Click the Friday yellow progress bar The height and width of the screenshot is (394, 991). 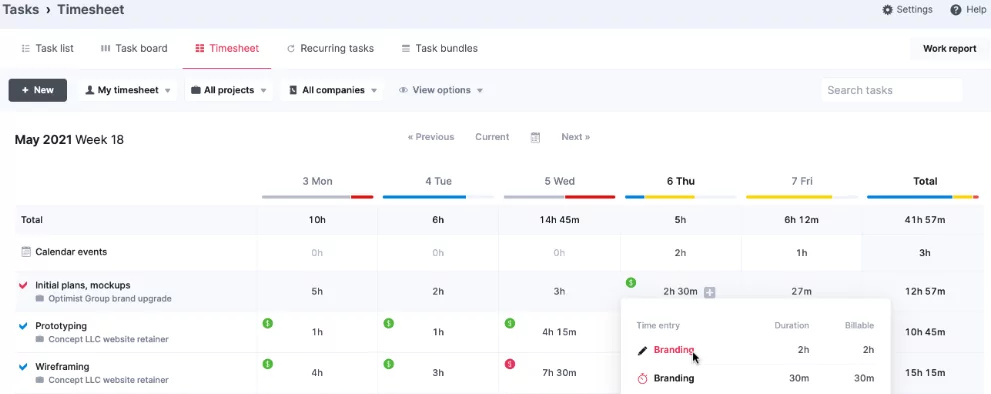(802, 197)
